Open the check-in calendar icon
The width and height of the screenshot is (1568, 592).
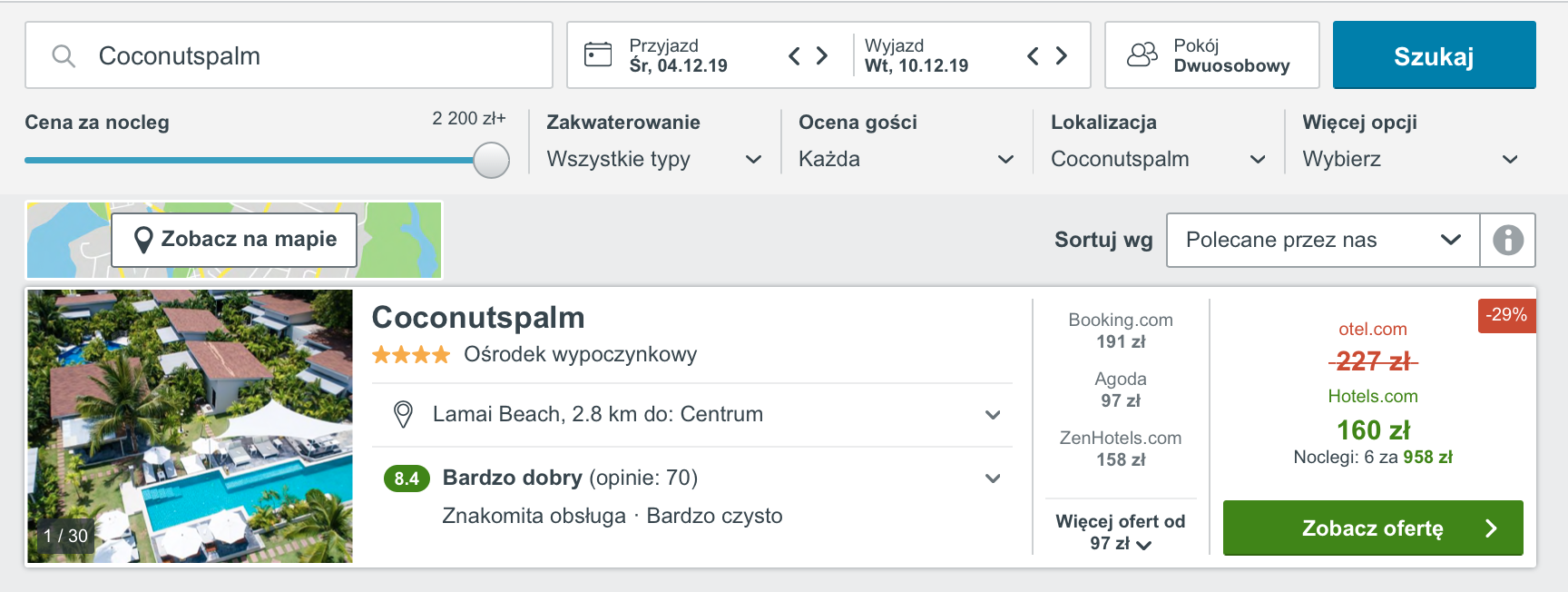[598, 54]
